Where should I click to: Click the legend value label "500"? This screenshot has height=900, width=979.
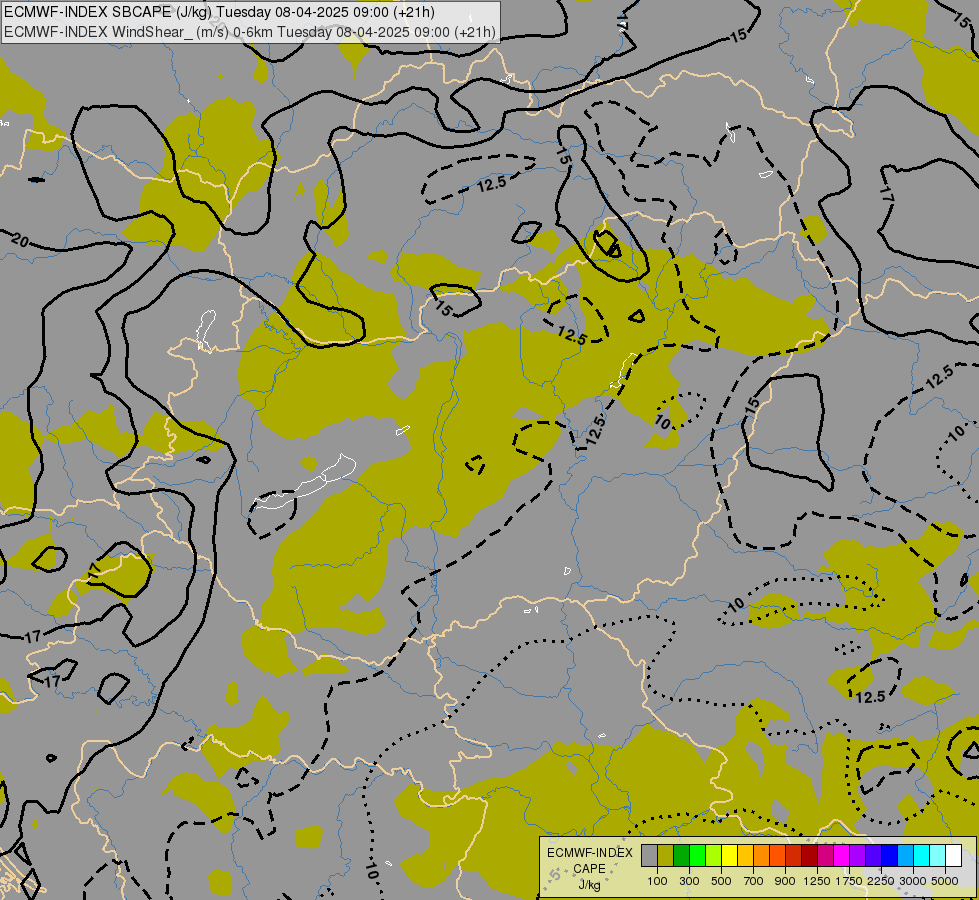click(721, 881)
